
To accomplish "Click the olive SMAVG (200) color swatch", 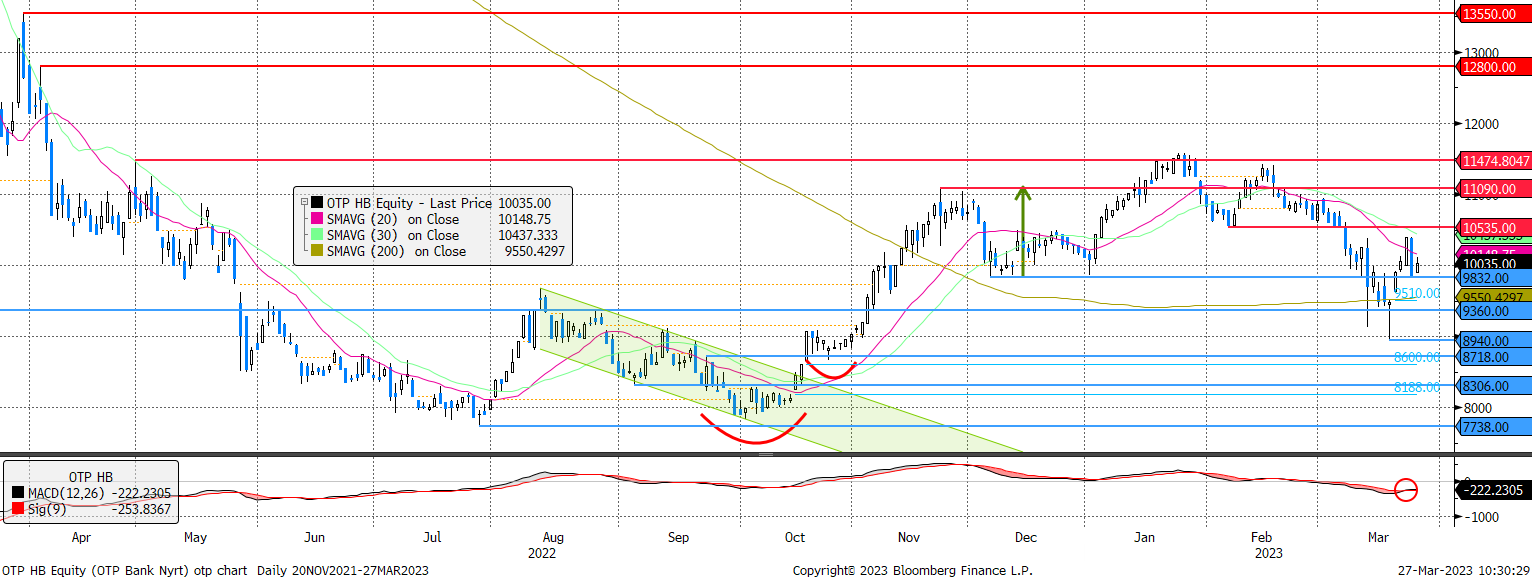I will tap(317, 251).
